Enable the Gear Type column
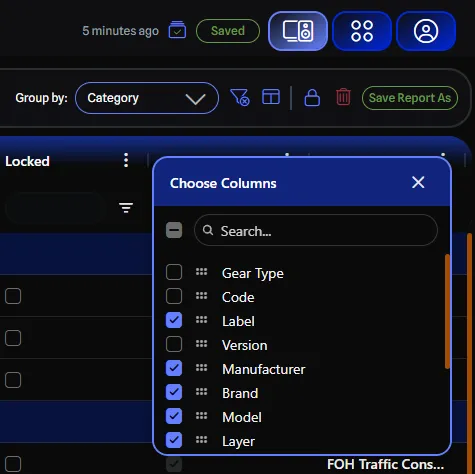Viewport: 475px width, 474px height. click(x=174, y=272)
